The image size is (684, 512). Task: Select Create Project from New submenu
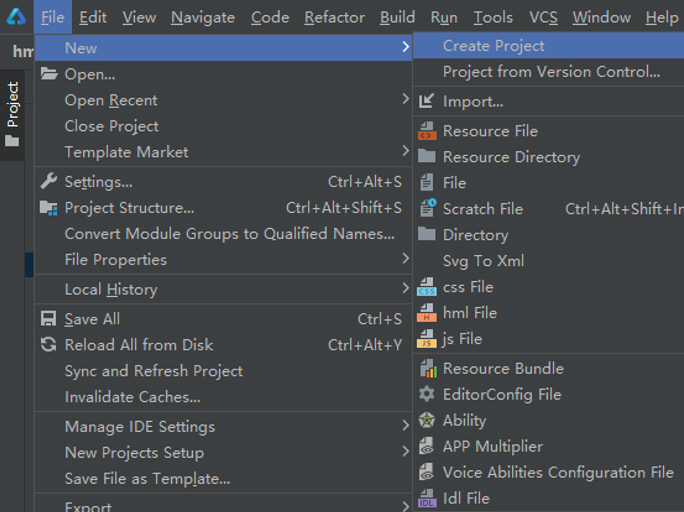pos(494,46)
